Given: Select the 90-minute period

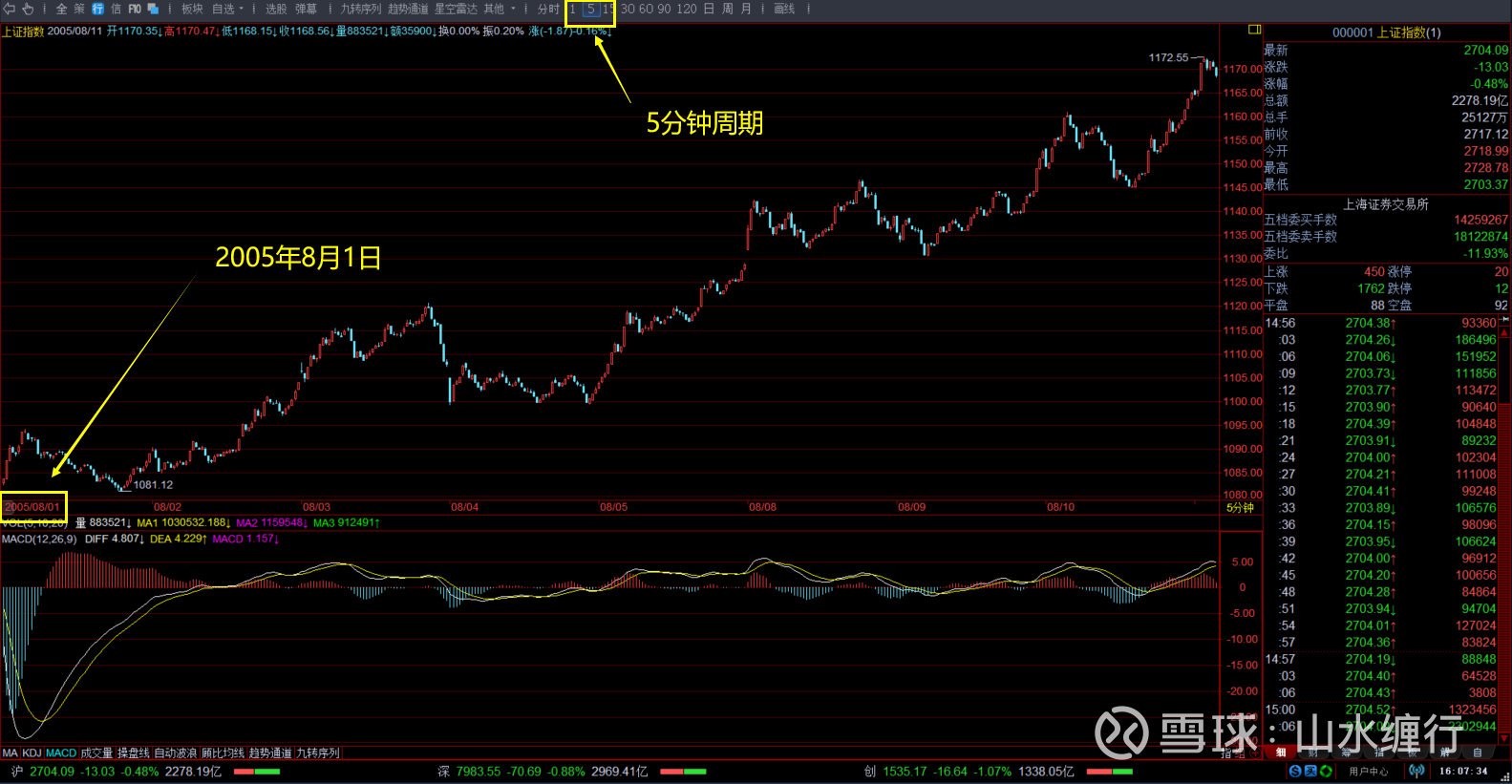Looking at the screenshot, I should [664, 9].
